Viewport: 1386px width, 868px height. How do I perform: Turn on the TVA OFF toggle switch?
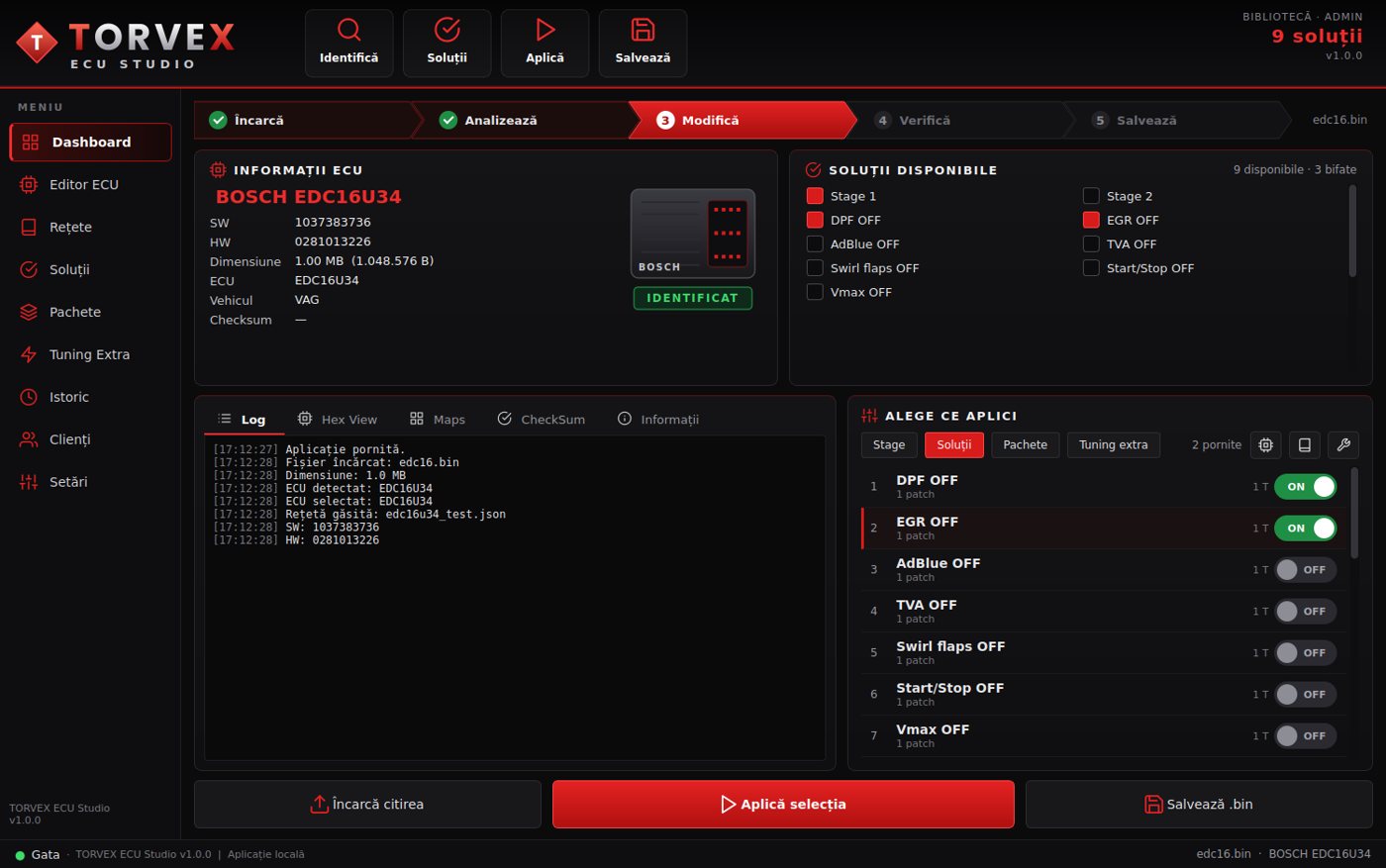(1306, 612)
